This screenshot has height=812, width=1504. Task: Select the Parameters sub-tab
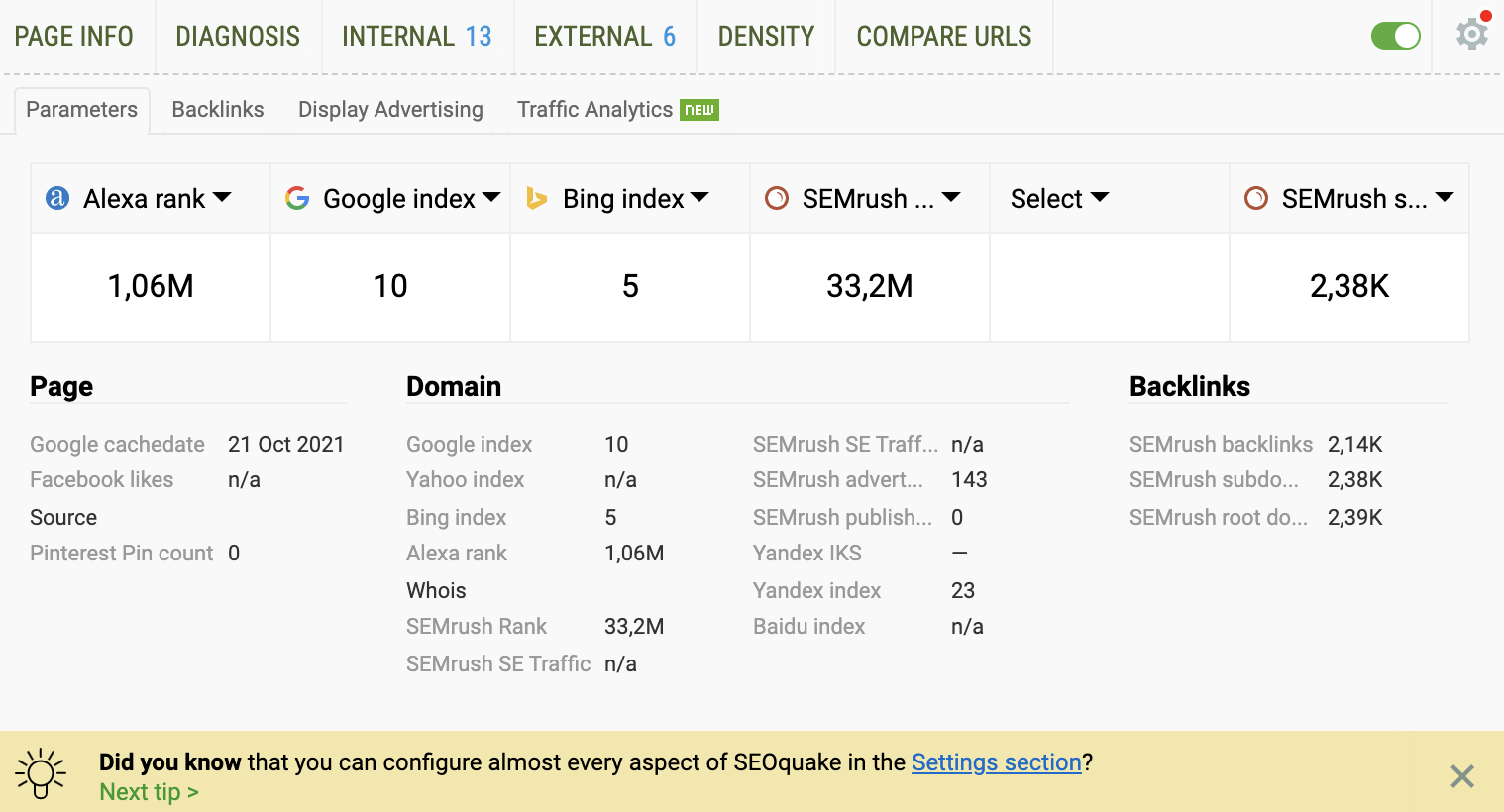[x=81, y=110]
